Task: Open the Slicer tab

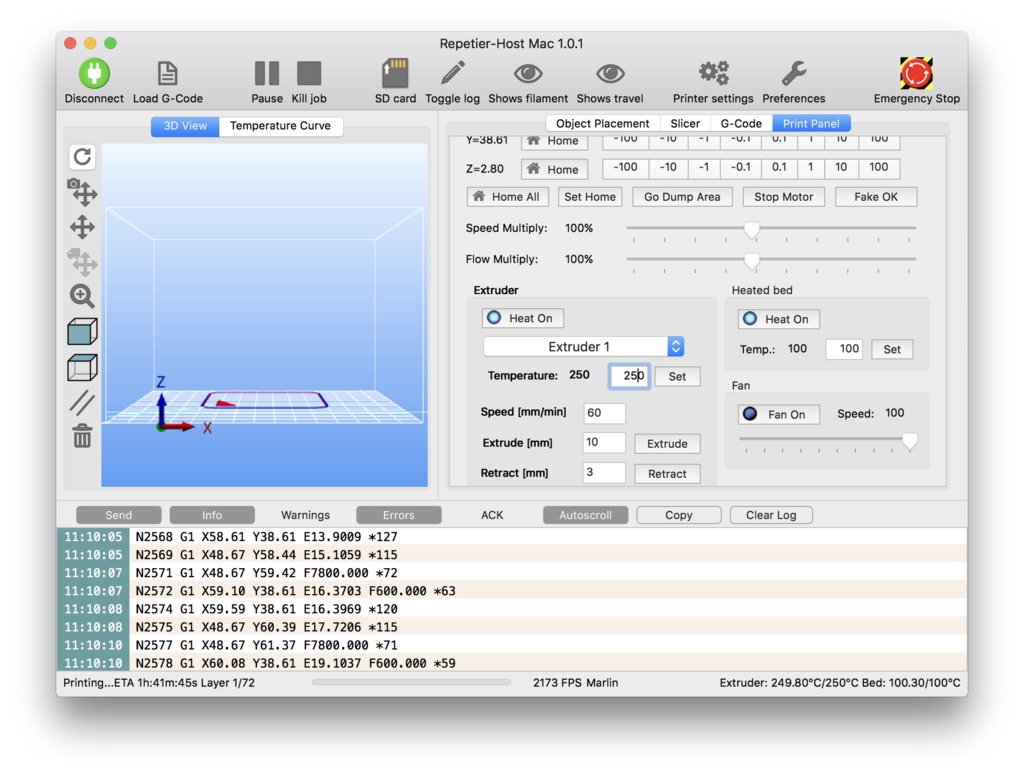Action: (x=685, y=123)
